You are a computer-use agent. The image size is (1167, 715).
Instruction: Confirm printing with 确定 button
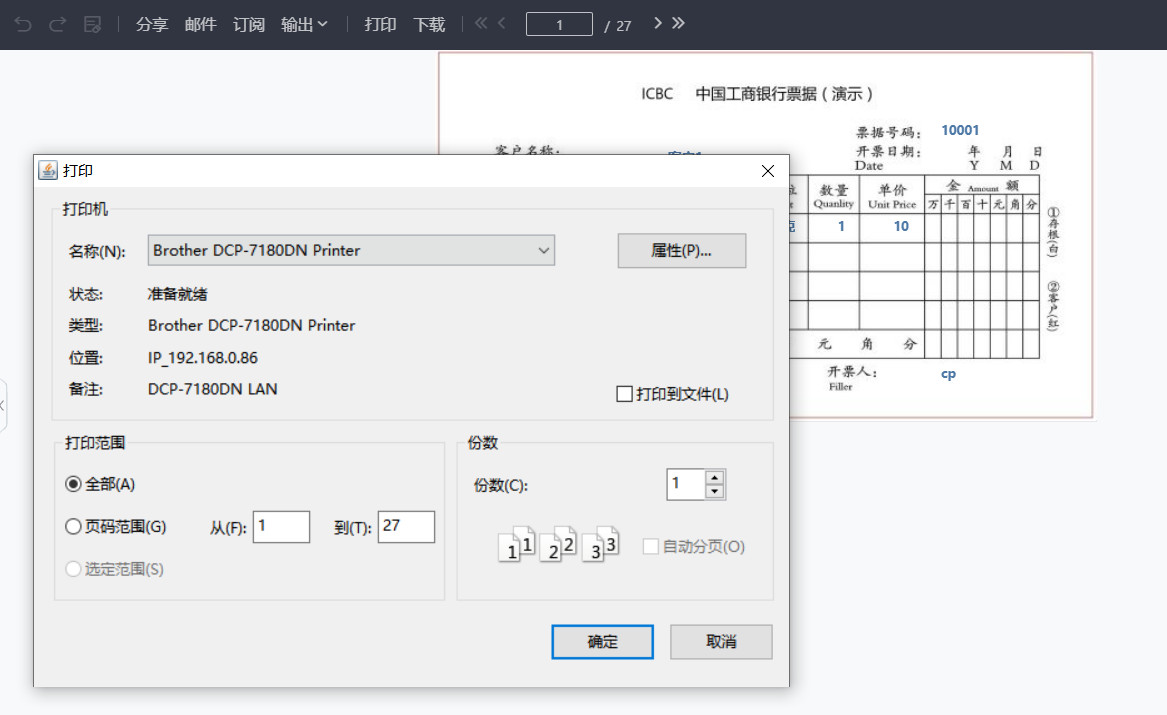602,641
